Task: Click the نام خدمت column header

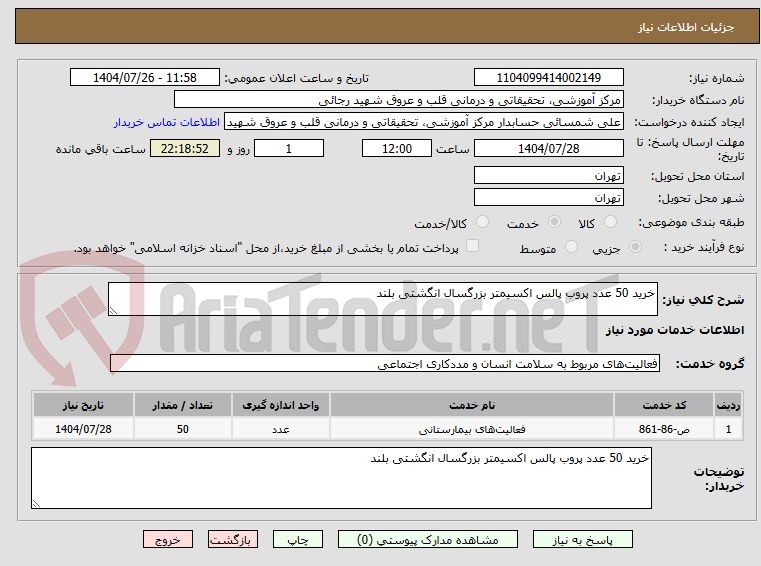Action: coord(472,405)
